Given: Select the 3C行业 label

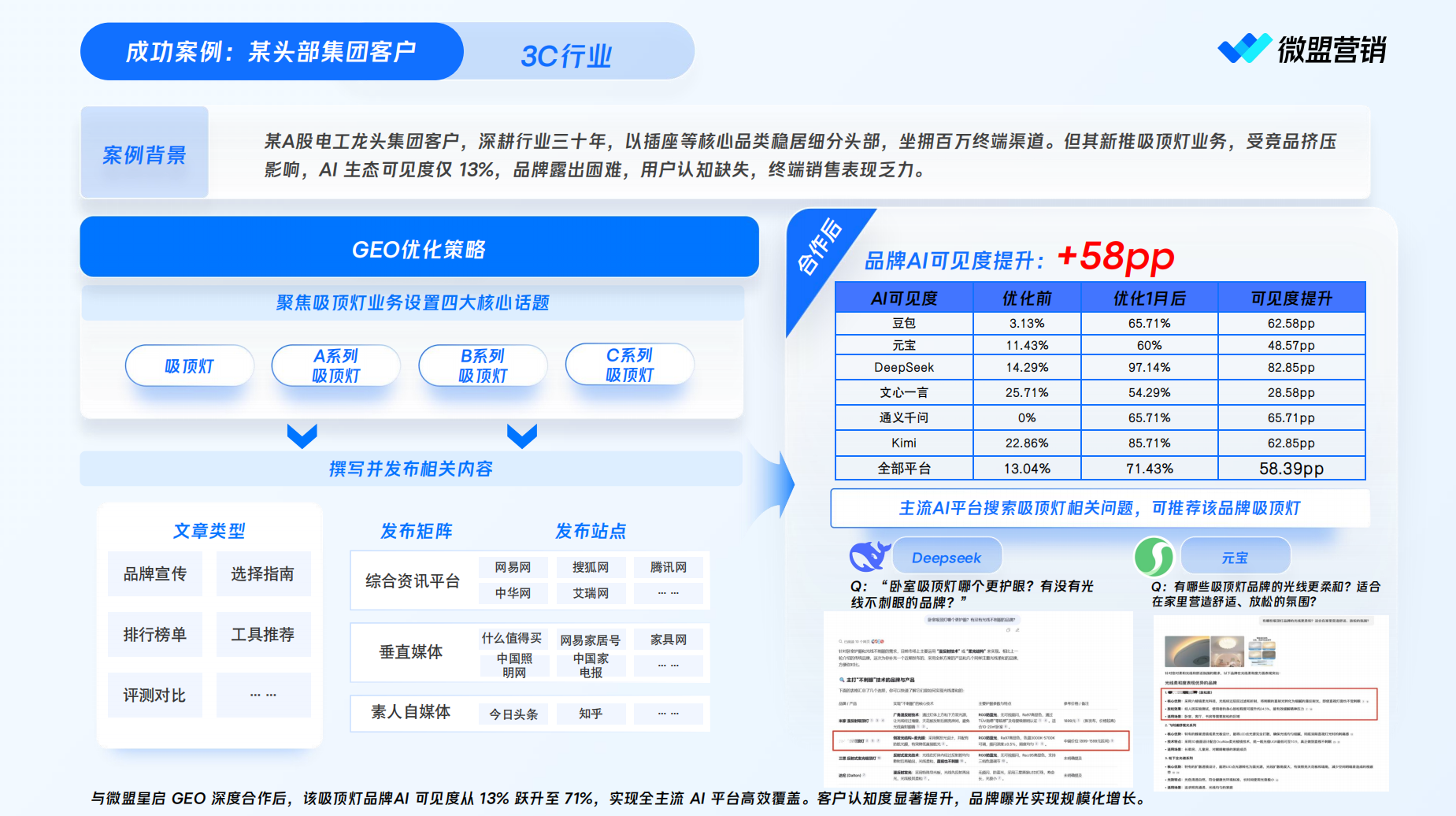Looking at the screenshot, I should [x=565, y=56].
